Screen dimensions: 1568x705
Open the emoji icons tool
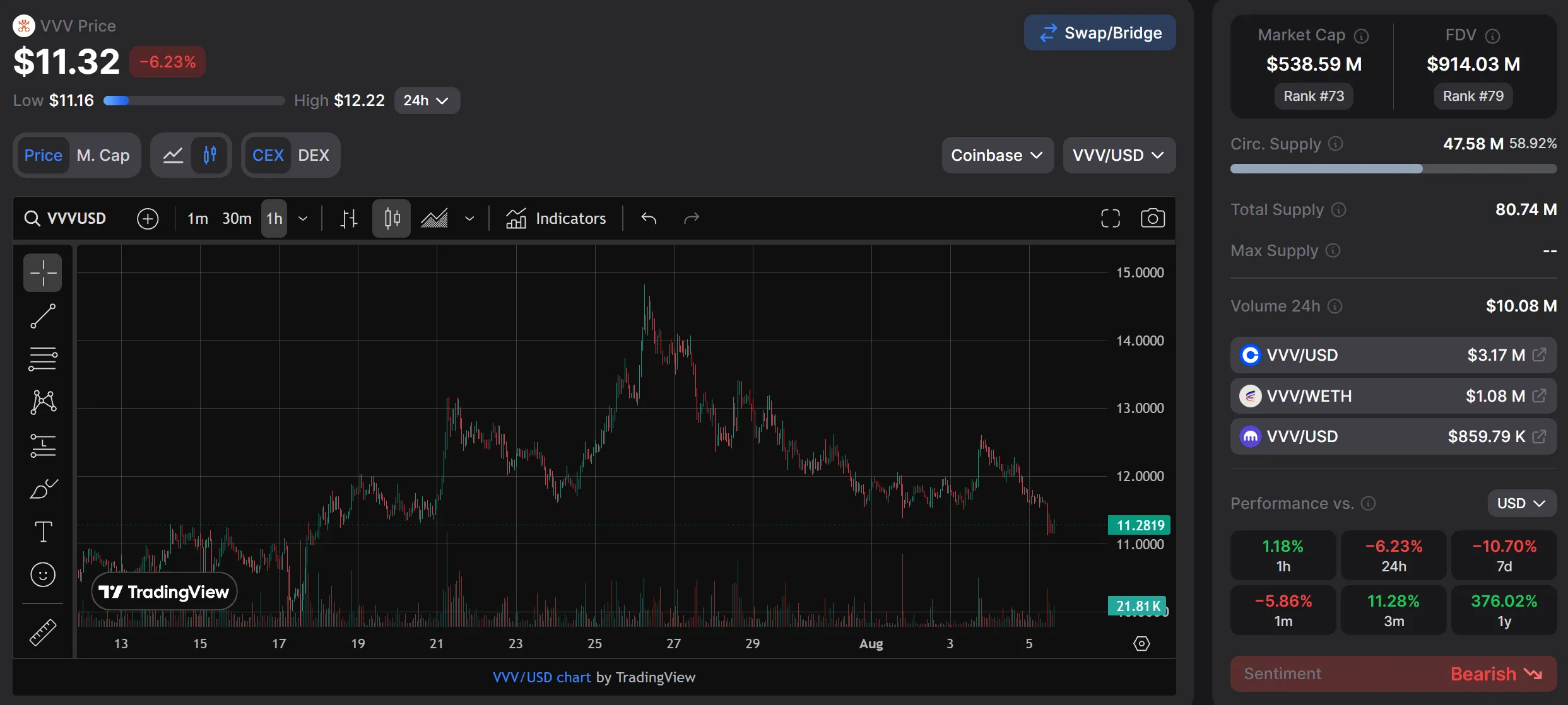tap(43, 574)
